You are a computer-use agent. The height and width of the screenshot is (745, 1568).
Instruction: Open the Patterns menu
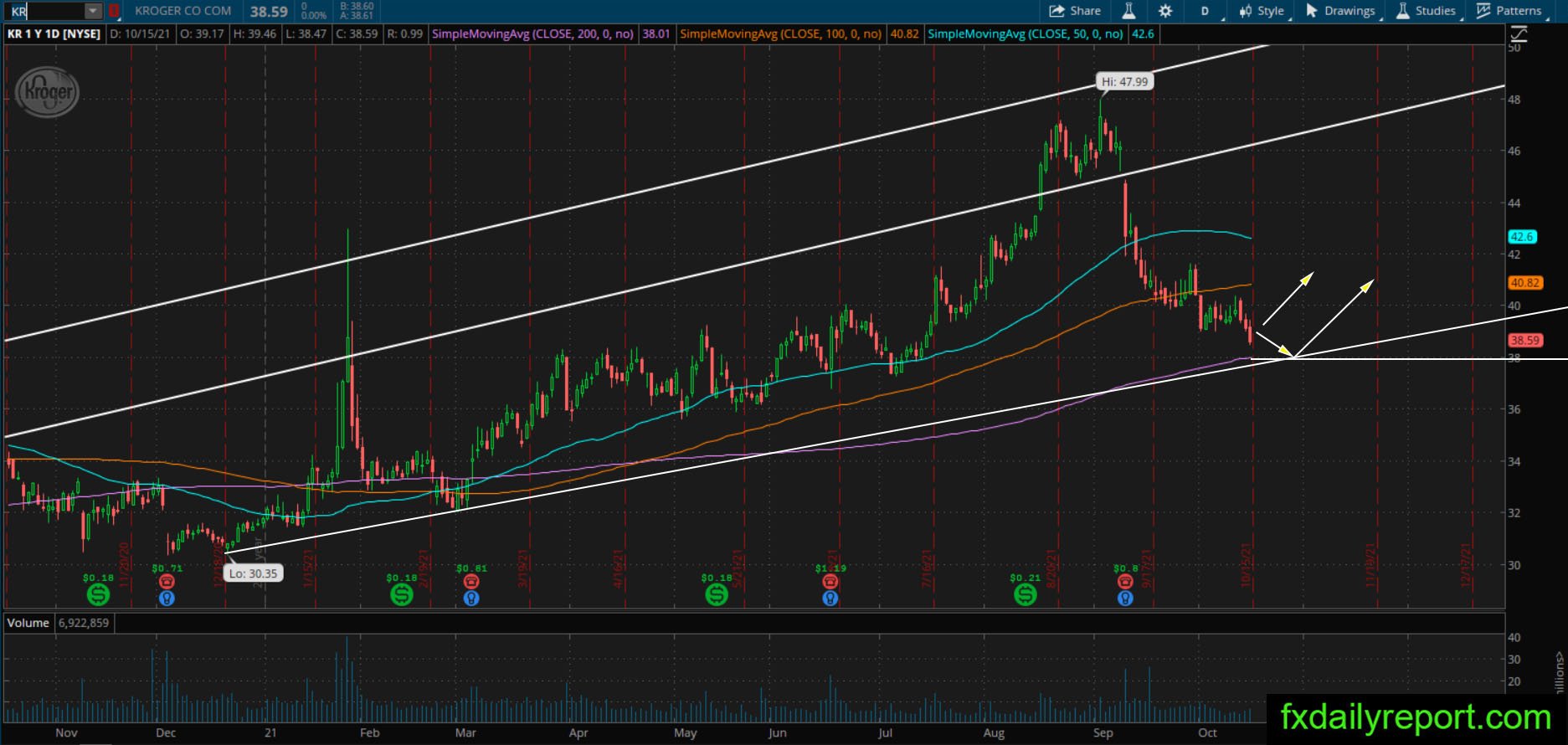tap(1509, 11)
